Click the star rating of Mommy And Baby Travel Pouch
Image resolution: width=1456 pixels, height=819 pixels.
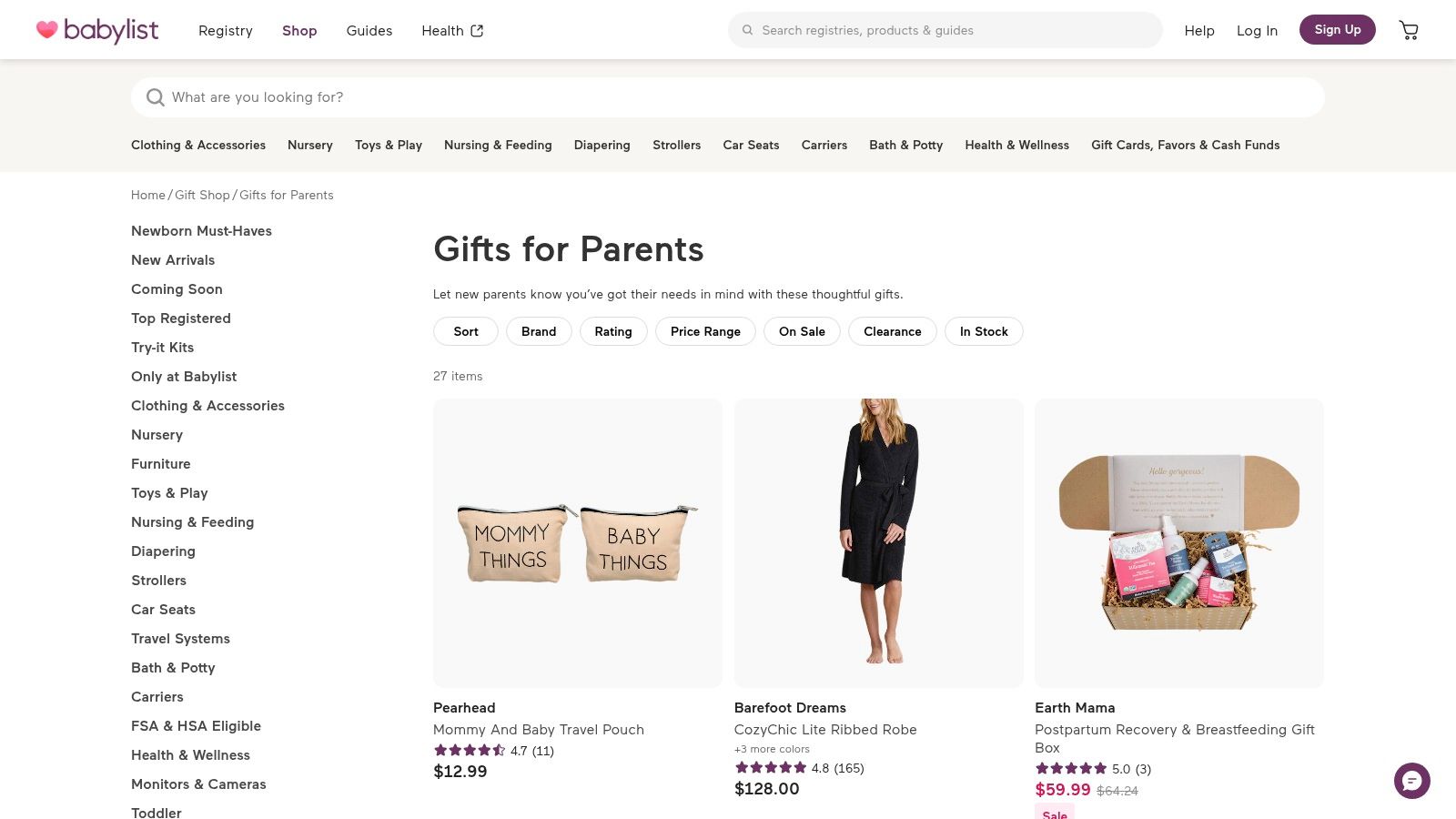click(x=470, y=751)
